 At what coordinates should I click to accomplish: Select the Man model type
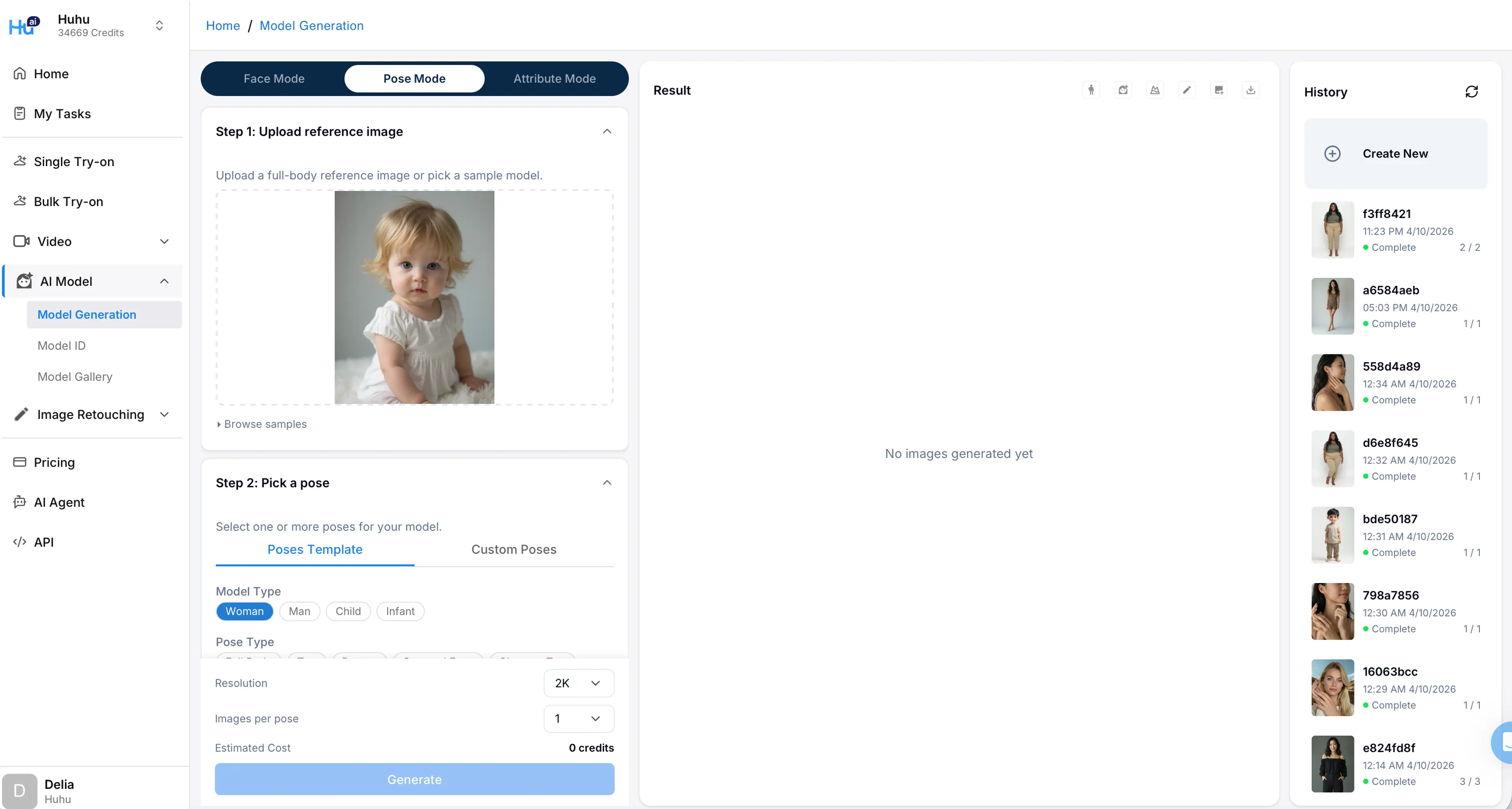pos(299,611)
